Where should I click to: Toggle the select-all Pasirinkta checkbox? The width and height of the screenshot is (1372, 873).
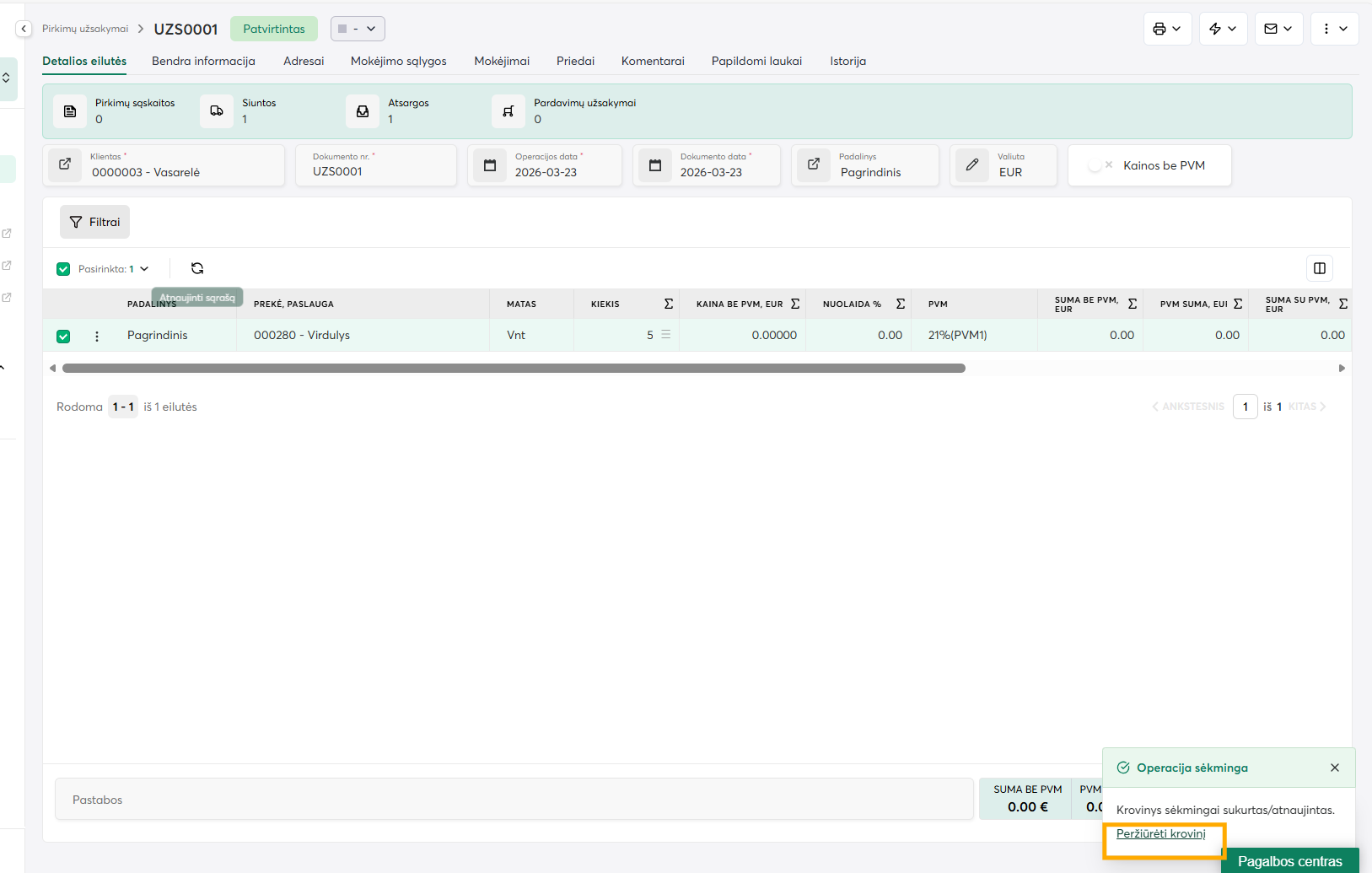click(63, 269)
